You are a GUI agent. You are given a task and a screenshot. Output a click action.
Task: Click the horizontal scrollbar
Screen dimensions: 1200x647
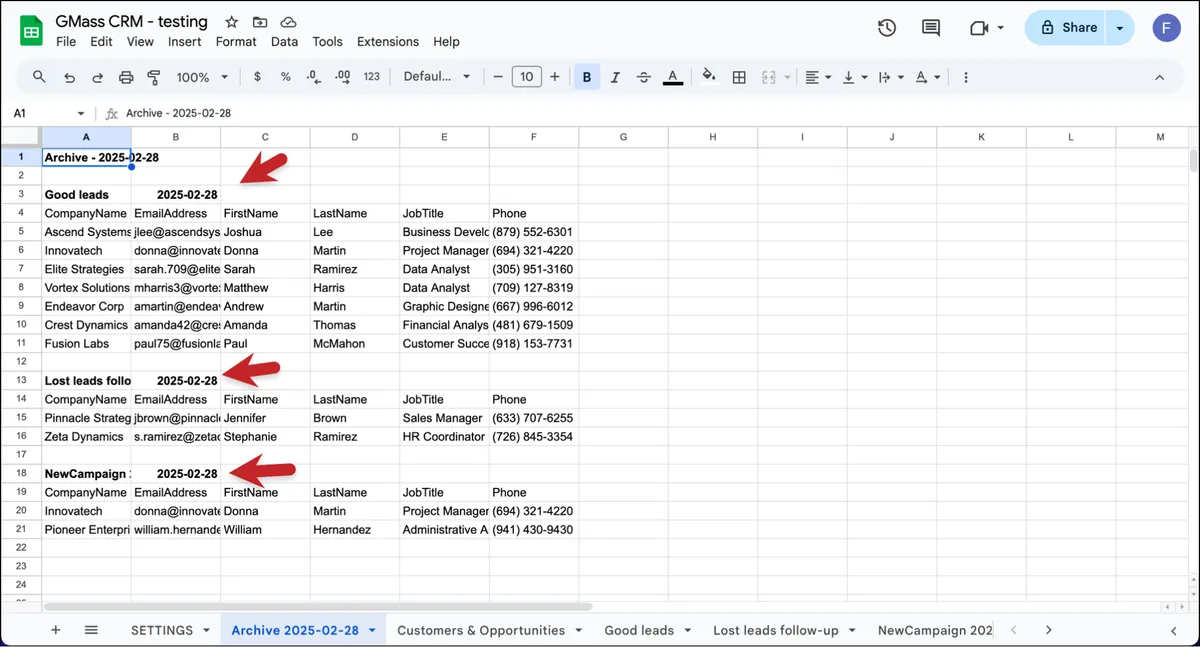(x=318, y=606)
